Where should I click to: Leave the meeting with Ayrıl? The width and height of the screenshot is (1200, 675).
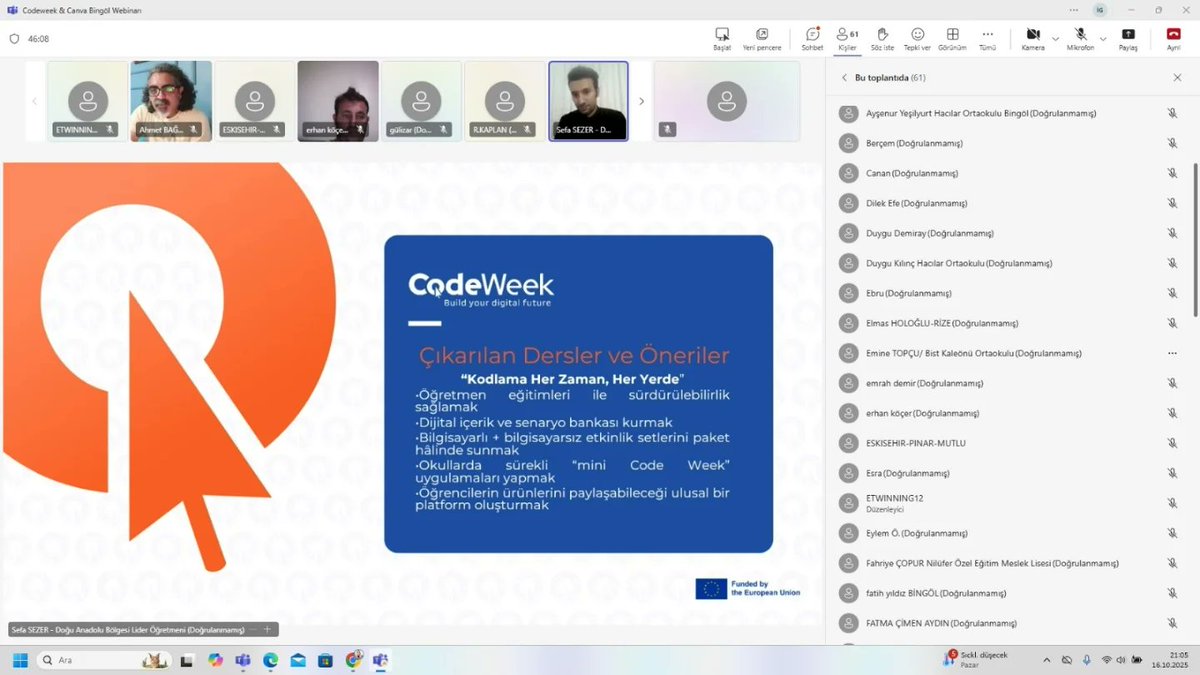click(x=1174, y=39)
